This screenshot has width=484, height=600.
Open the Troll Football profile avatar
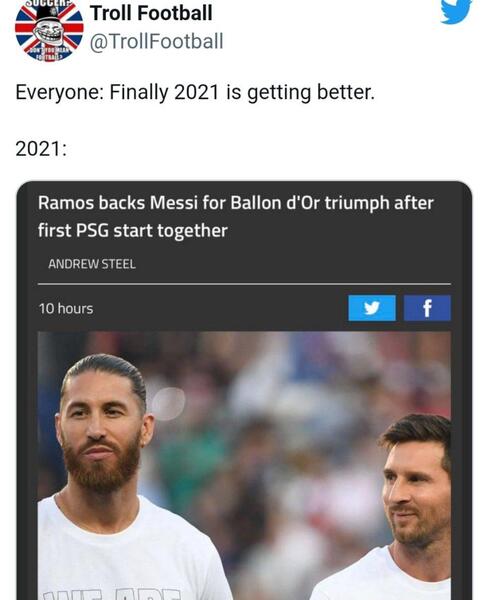click(x=49, y=30)
